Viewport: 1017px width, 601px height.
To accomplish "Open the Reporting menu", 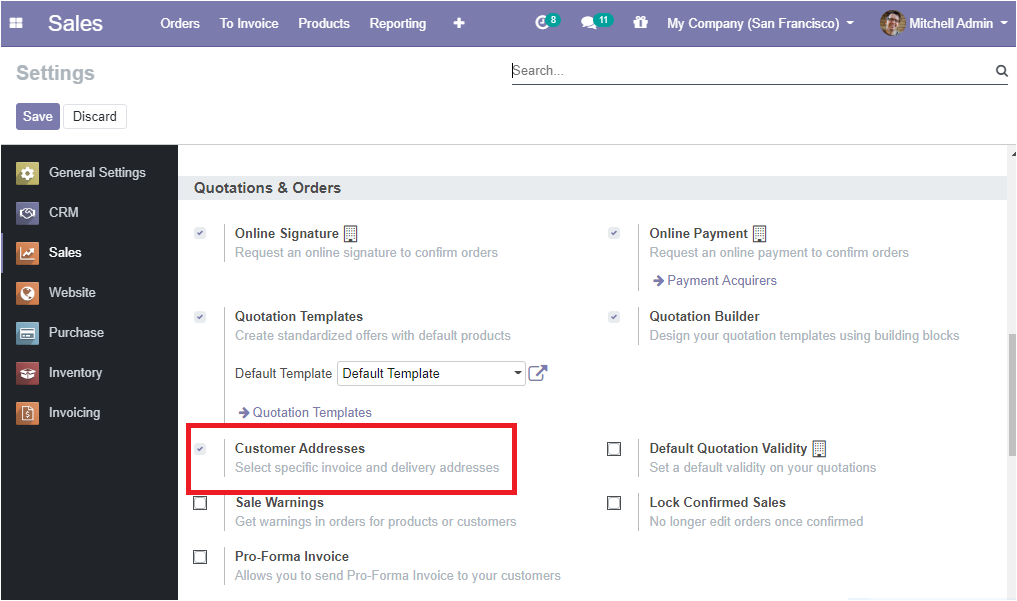I will pyautogui.click(x=398, y=23).
